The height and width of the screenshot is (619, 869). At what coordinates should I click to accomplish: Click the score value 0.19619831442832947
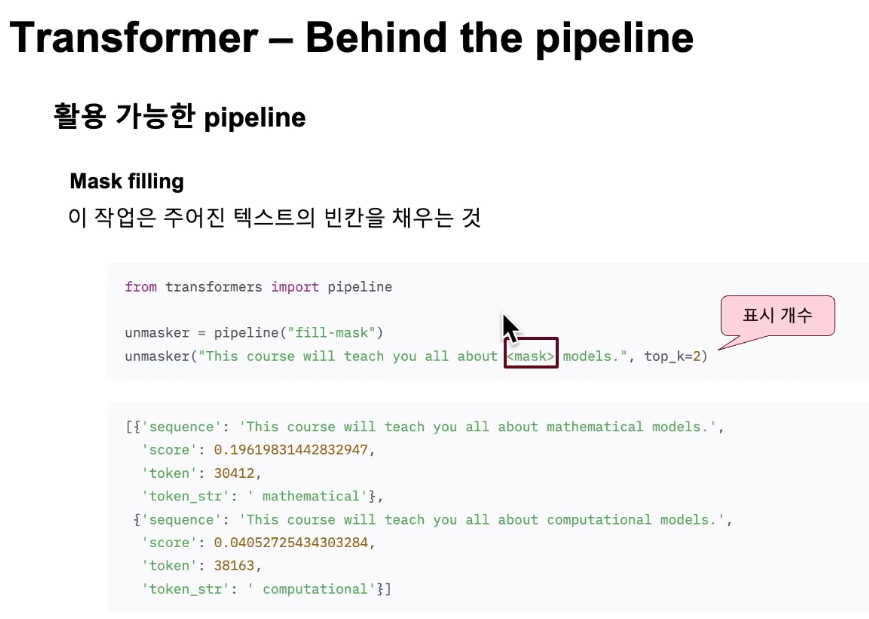291,450
